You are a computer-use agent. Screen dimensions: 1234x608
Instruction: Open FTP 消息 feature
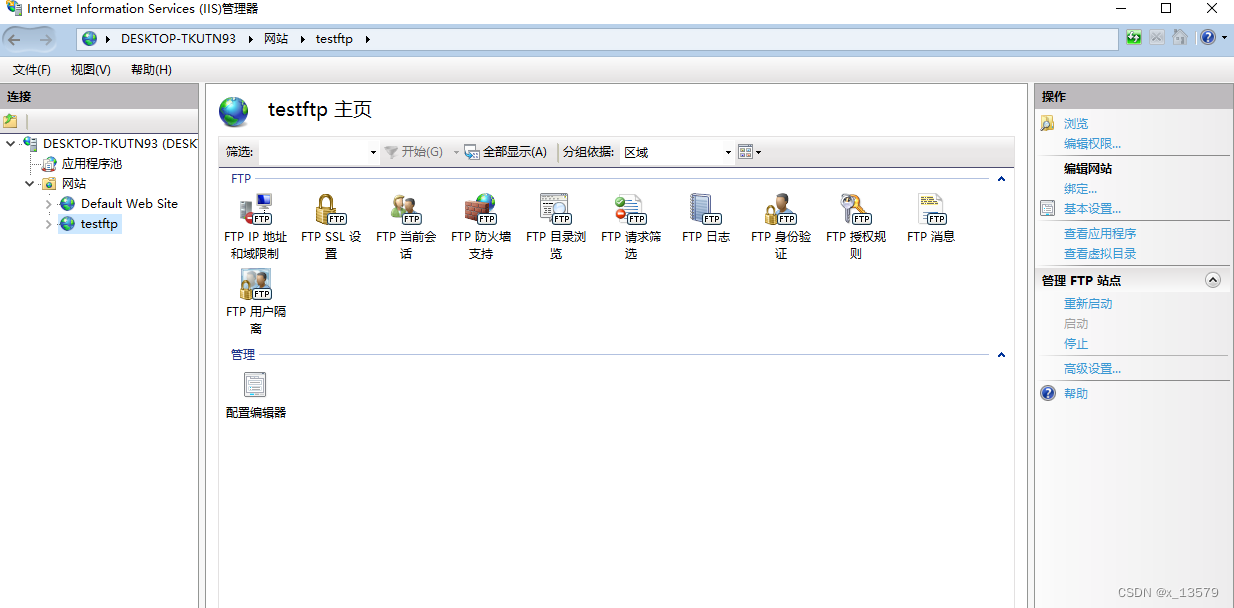point(931,219)
